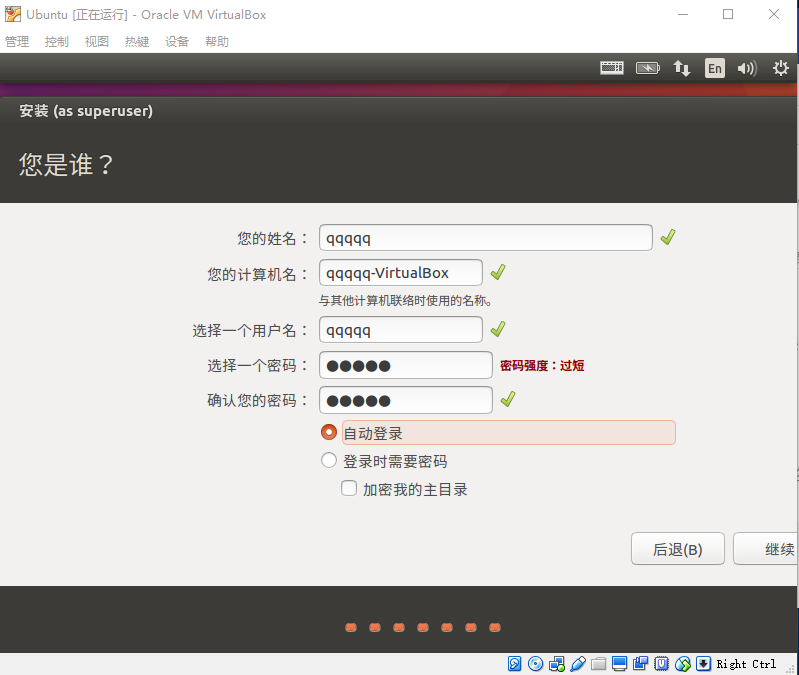Click the shared folders status icon

598,663
